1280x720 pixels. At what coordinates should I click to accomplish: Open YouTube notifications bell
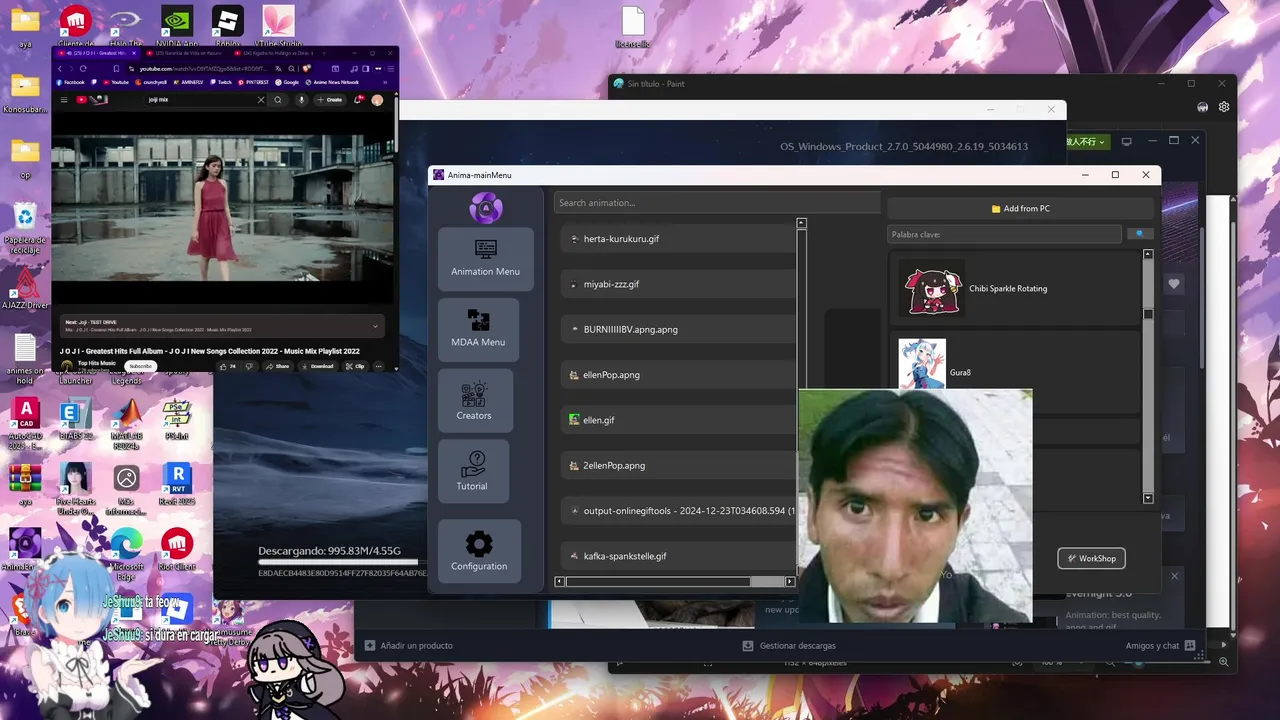pyautogui.click(x=358, y=100)
